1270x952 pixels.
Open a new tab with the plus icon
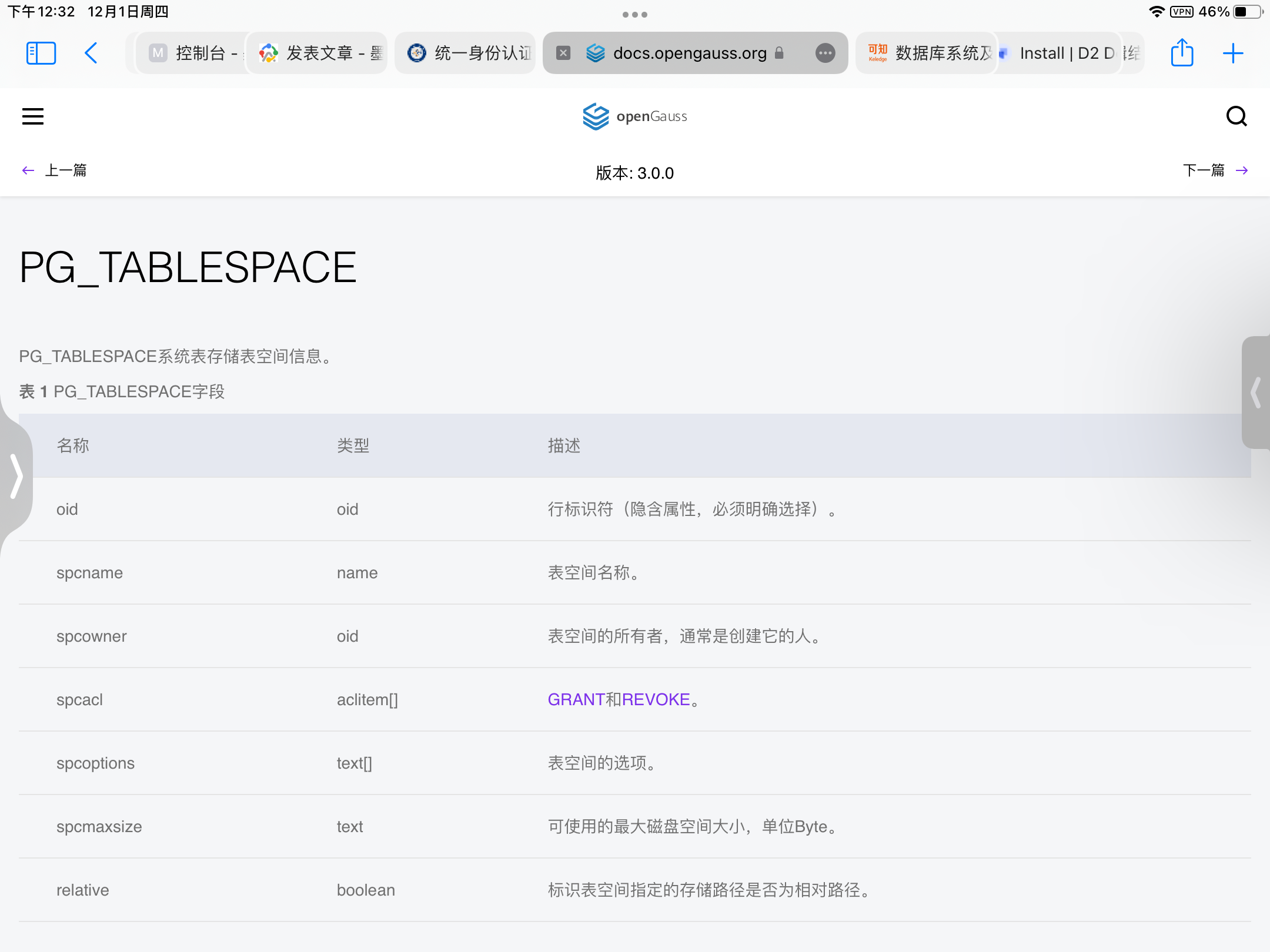(1234, 53)
